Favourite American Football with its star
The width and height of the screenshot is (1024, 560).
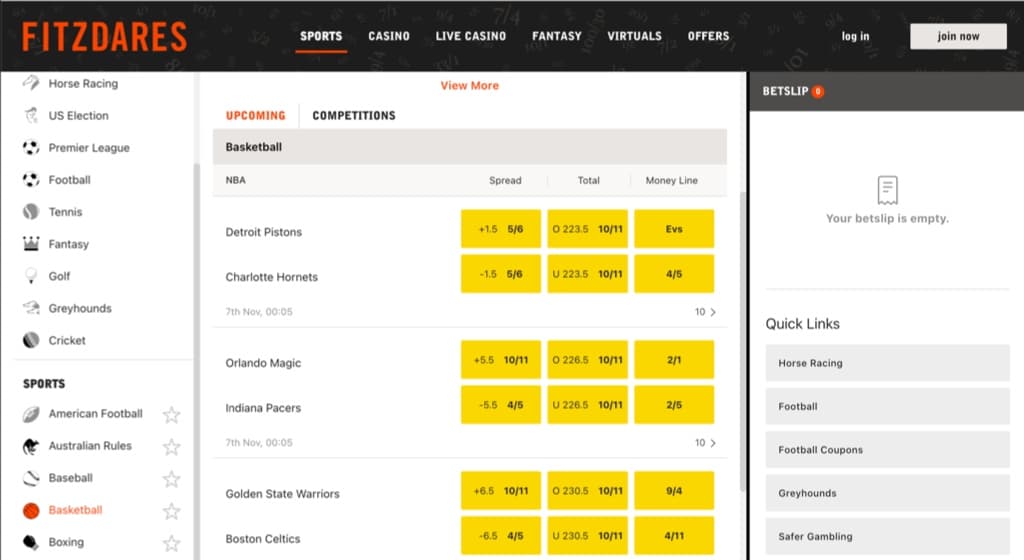(x=171, y=414)
